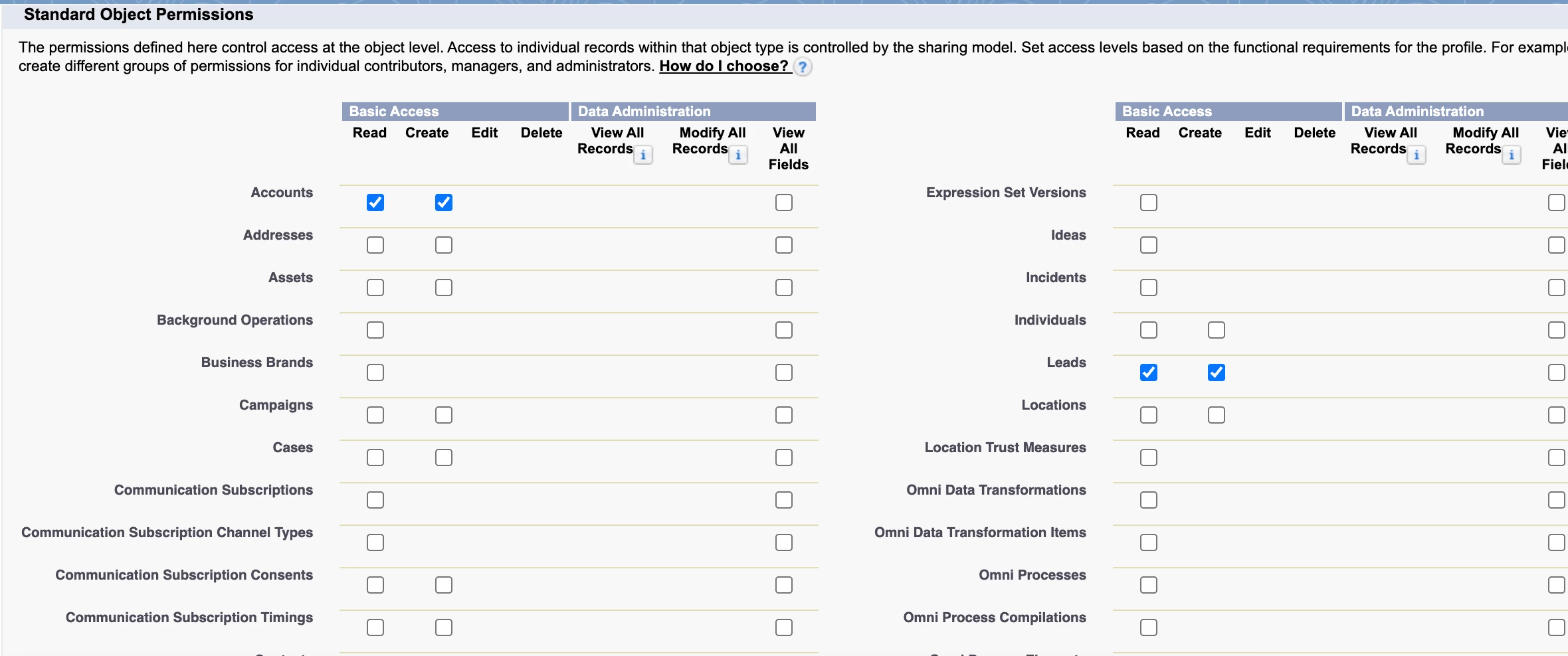Enable Read for Omni Processes
This screenshot has width=1568, height=656.
click(x=1149, y=585)
